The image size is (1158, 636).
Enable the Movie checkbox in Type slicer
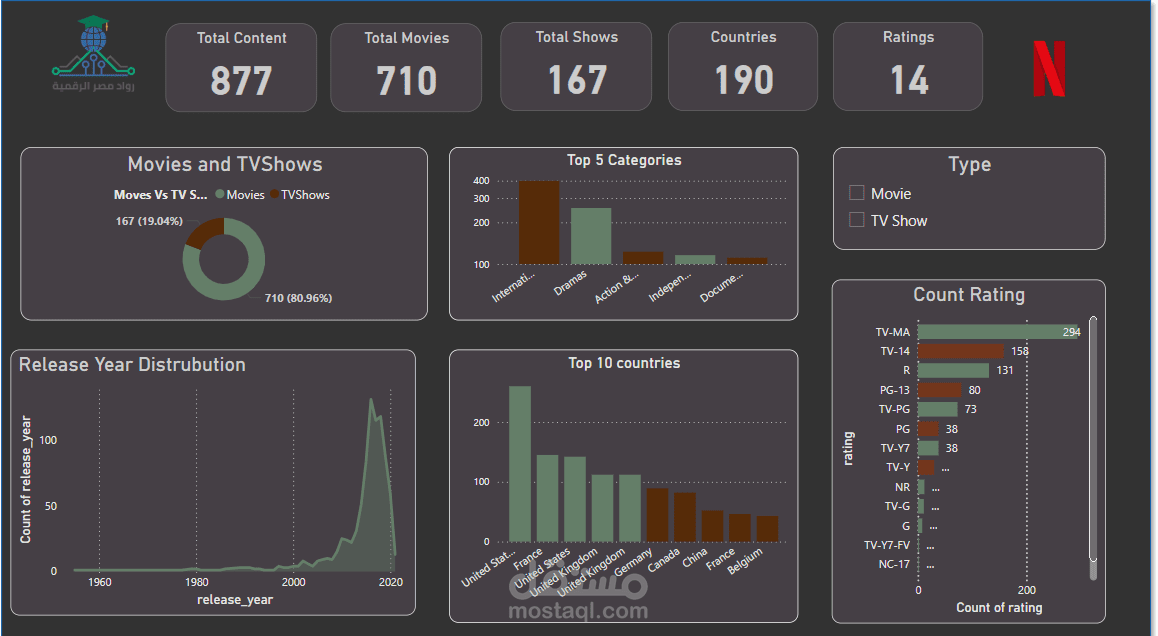pos(855,192)
